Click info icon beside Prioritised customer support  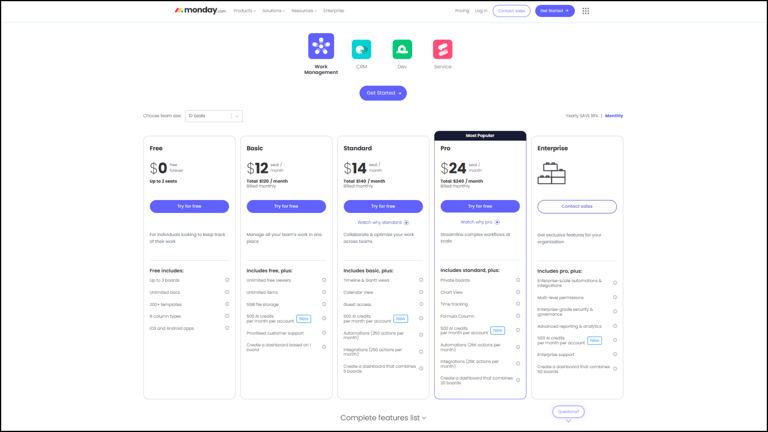pos(324,333)
